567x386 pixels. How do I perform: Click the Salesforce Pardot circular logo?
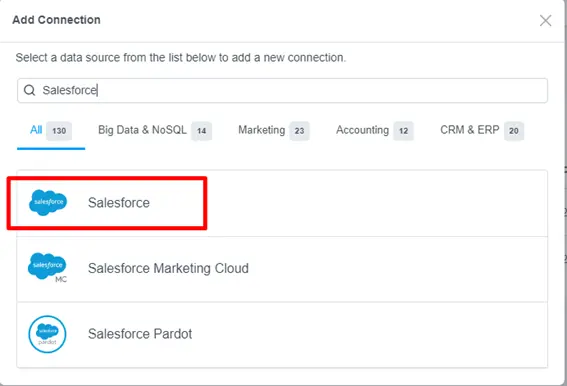point(47,334)
